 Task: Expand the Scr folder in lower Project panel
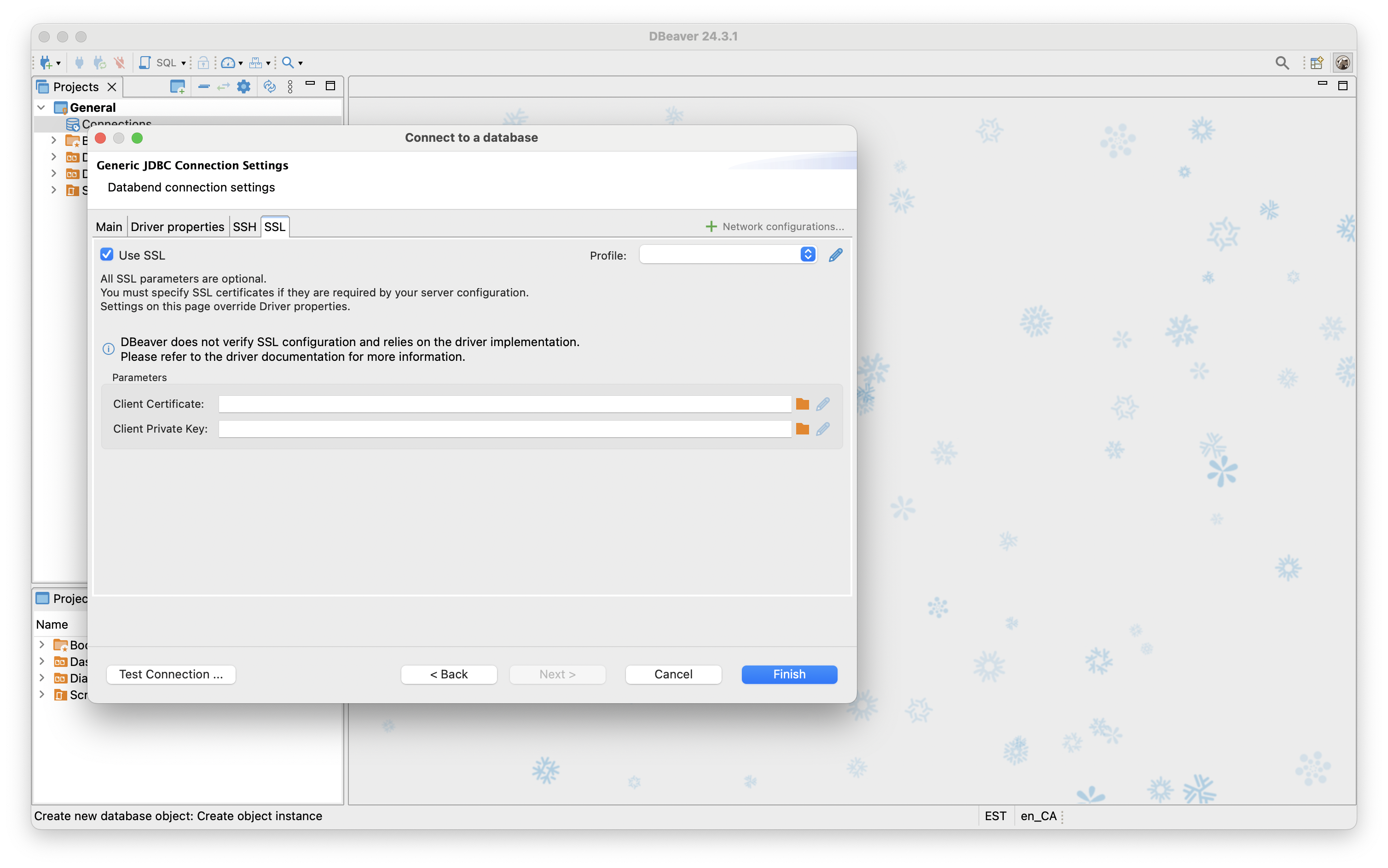tap(41, 694)
